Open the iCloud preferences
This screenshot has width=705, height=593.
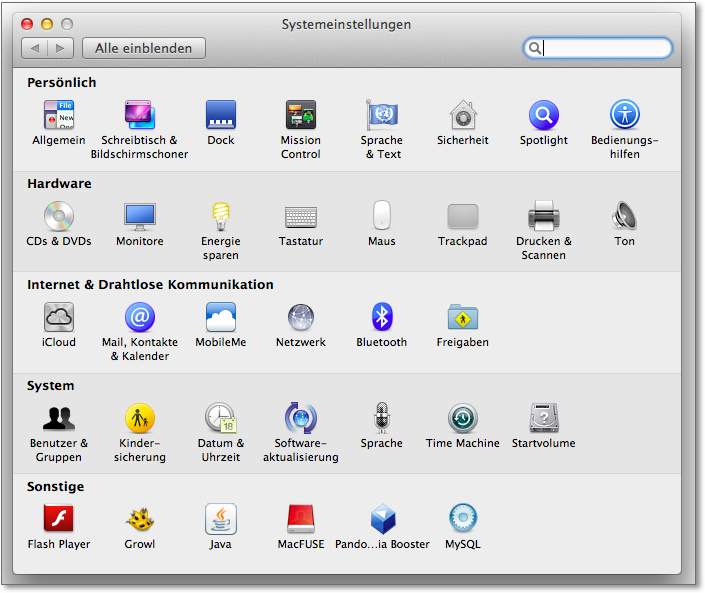[58, 318]
